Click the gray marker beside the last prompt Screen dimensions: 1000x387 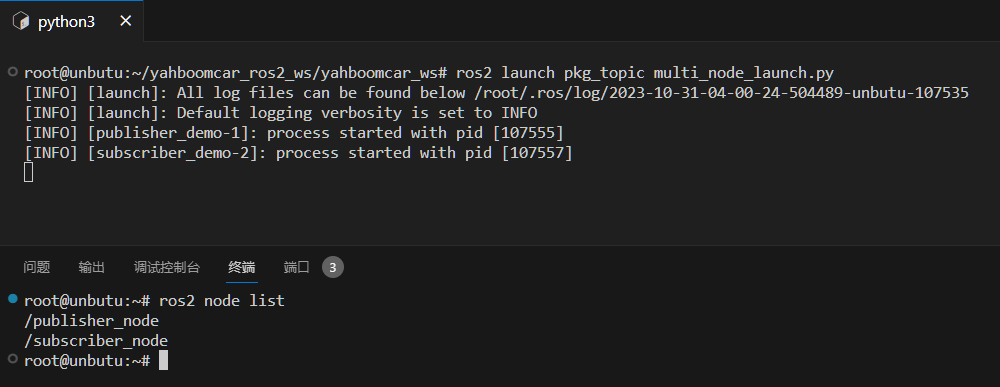click(13, 359)
